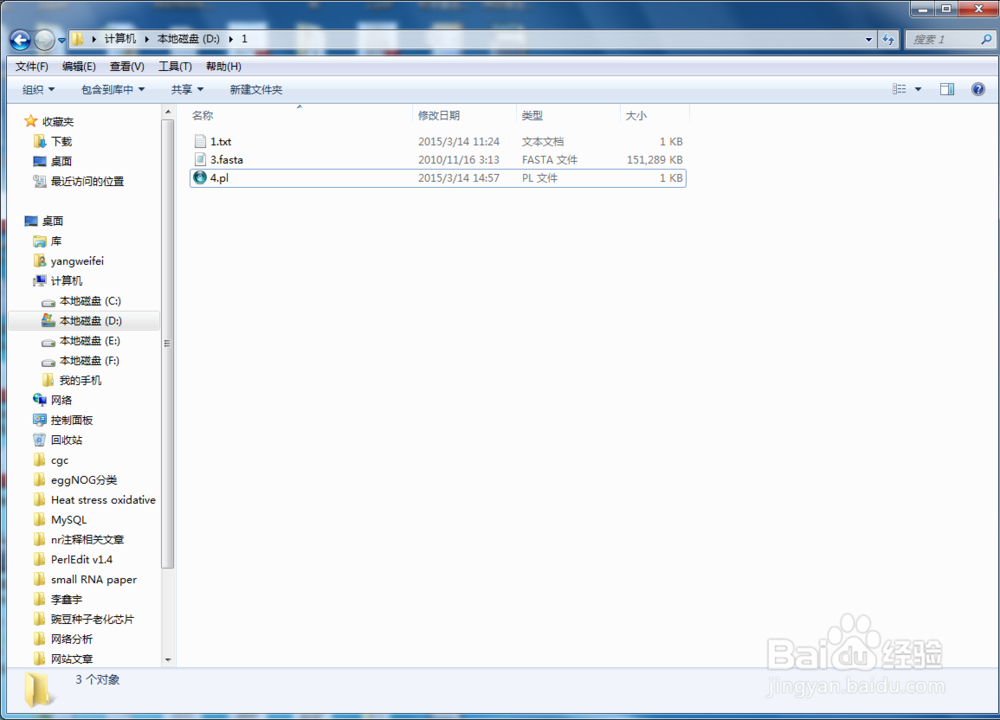The width and height of the screenshot is (1000, 720).
Task: Click the Forward navigation arrow button
Action: 44,40
